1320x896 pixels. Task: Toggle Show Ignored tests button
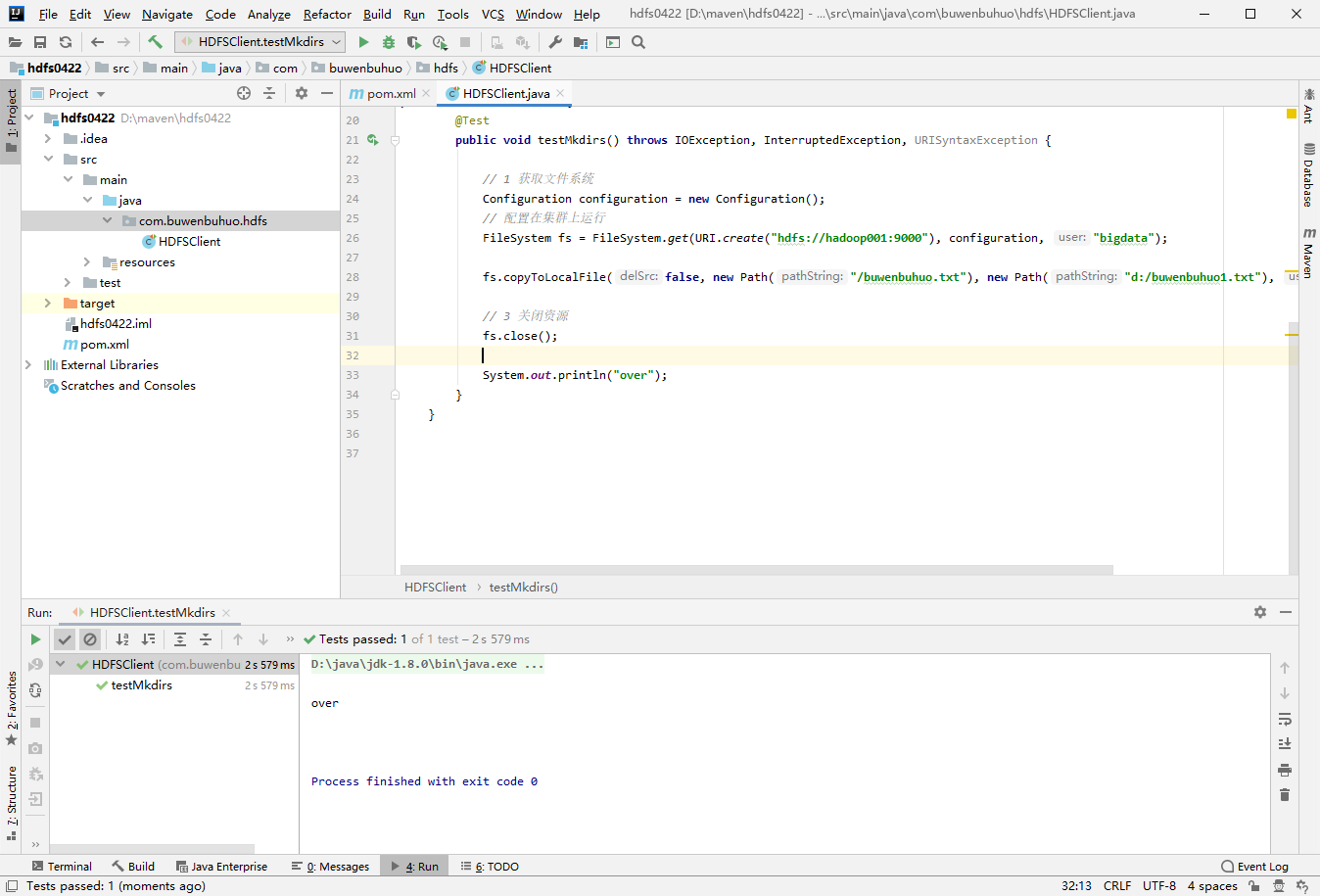click(90, 639)
